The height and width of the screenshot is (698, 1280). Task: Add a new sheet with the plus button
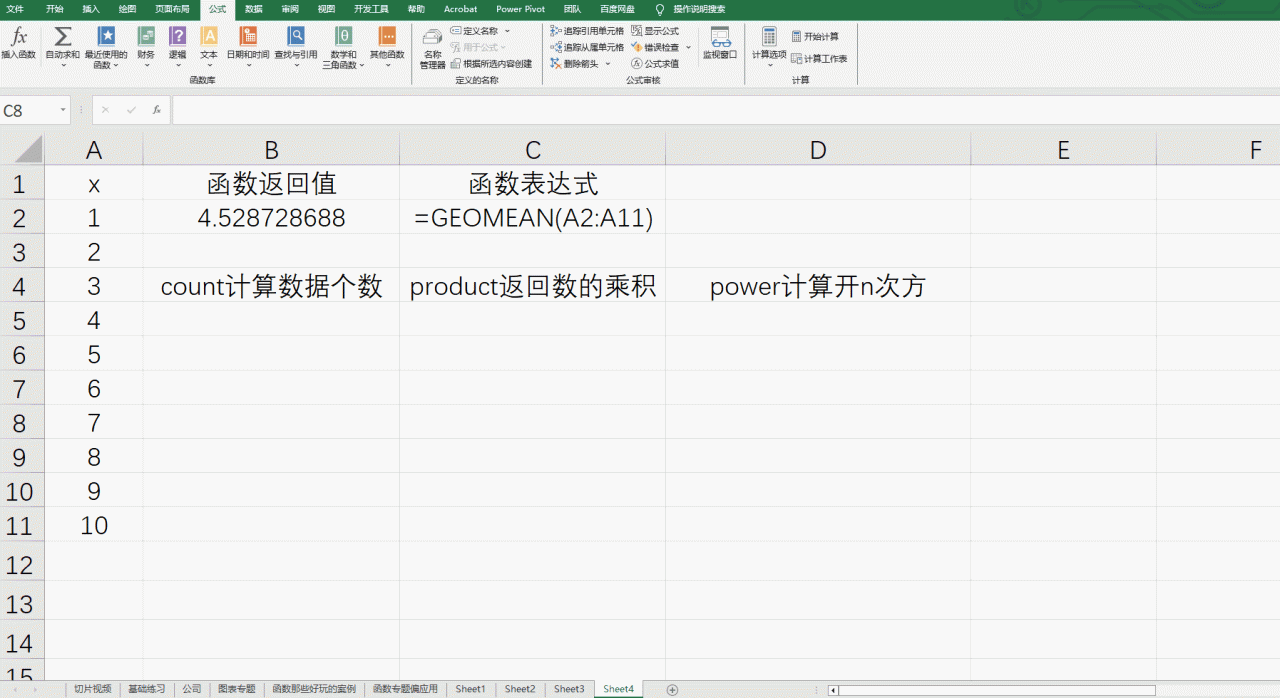click(x=672, y=689)
